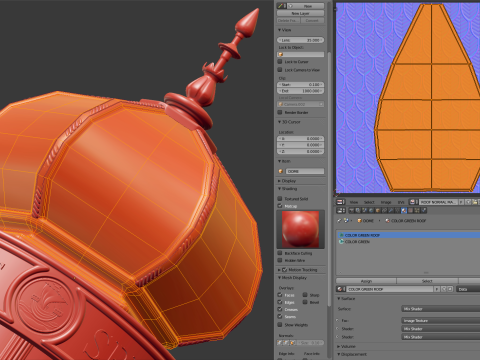480x360 pixels.
Task: Open the UVs menu in UV editor header
Action: point(401,202)
